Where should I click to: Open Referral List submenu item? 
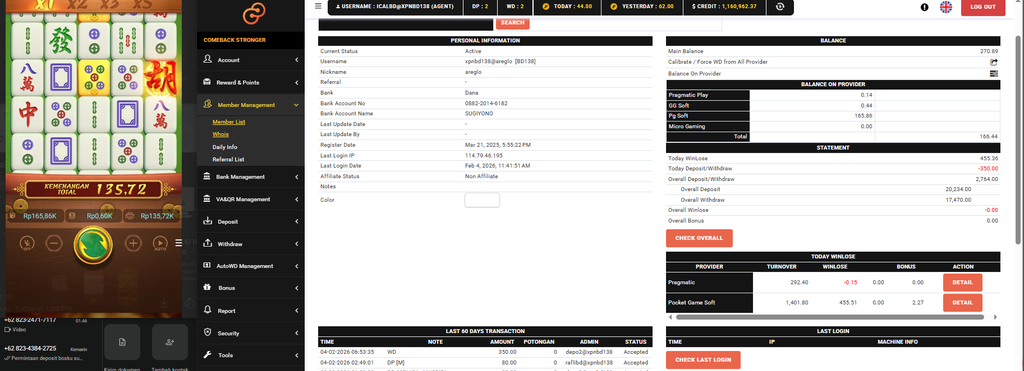[x=229, y=159]
